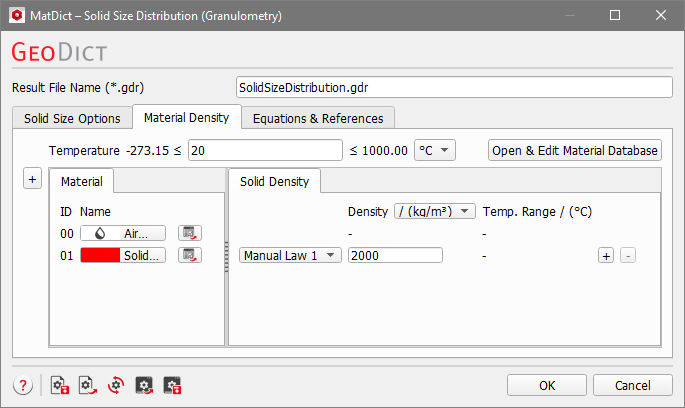The height and width of the screenshot is (408, 685).
Task: Open help via the red question mark
Action: (x=23, y=385)
